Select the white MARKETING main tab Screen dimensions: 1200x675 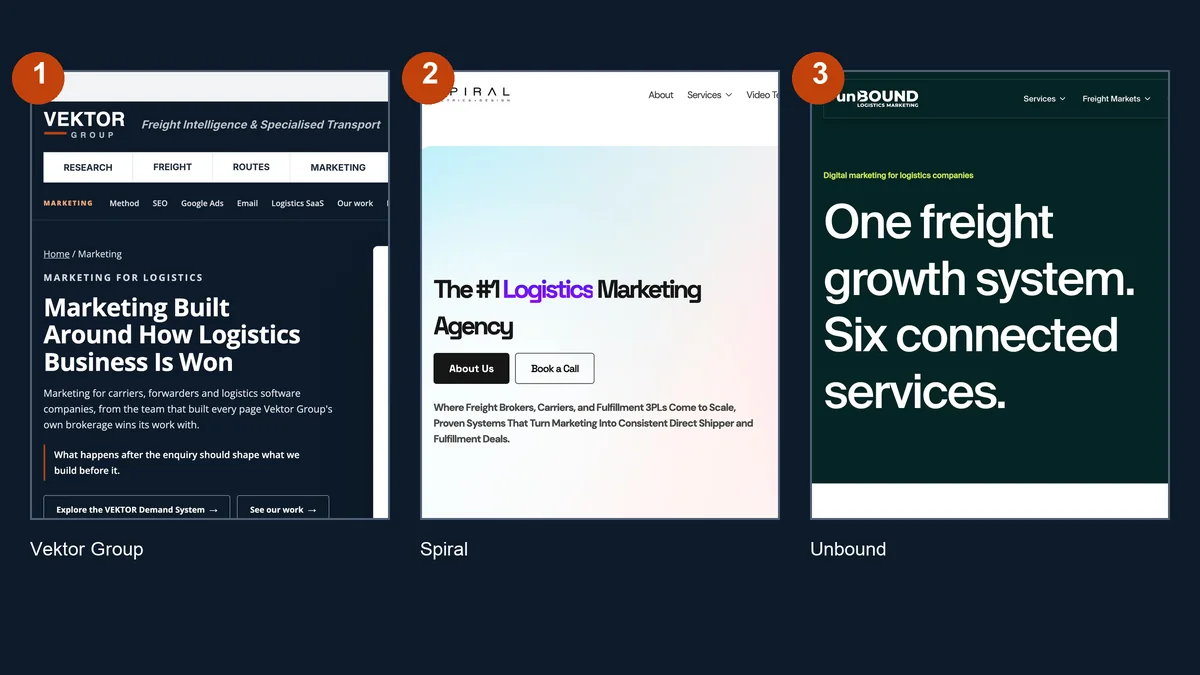(338, 167)
